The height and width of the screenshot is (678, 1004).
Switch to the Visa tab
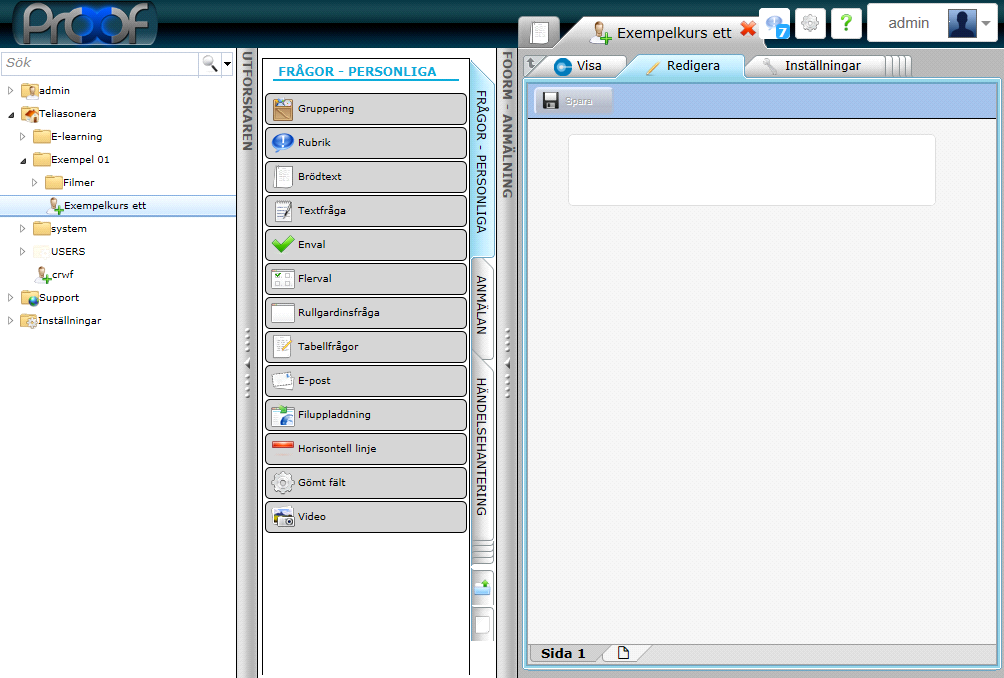pos(578,67)
